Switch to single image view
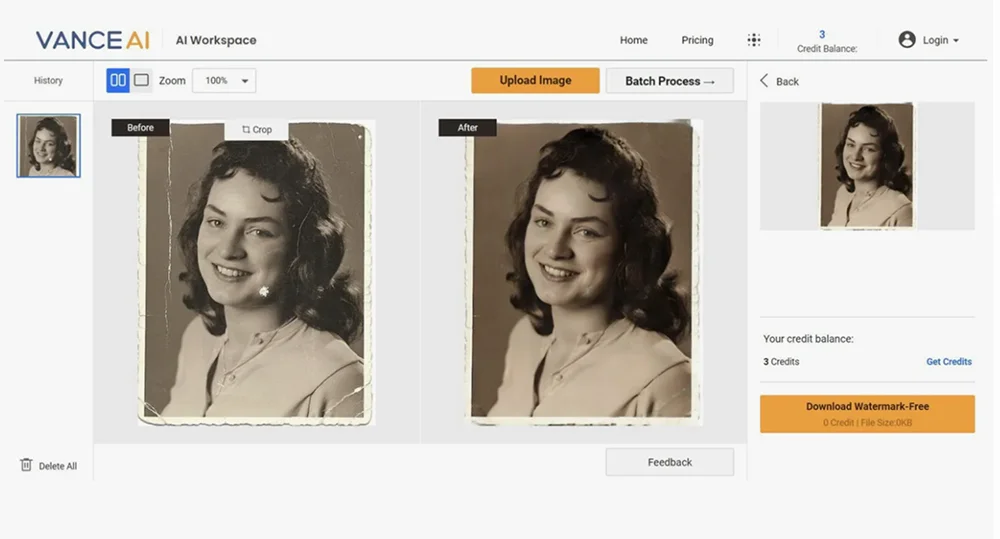The height and width of the screenshot is (539, 1000). point(141,80)
